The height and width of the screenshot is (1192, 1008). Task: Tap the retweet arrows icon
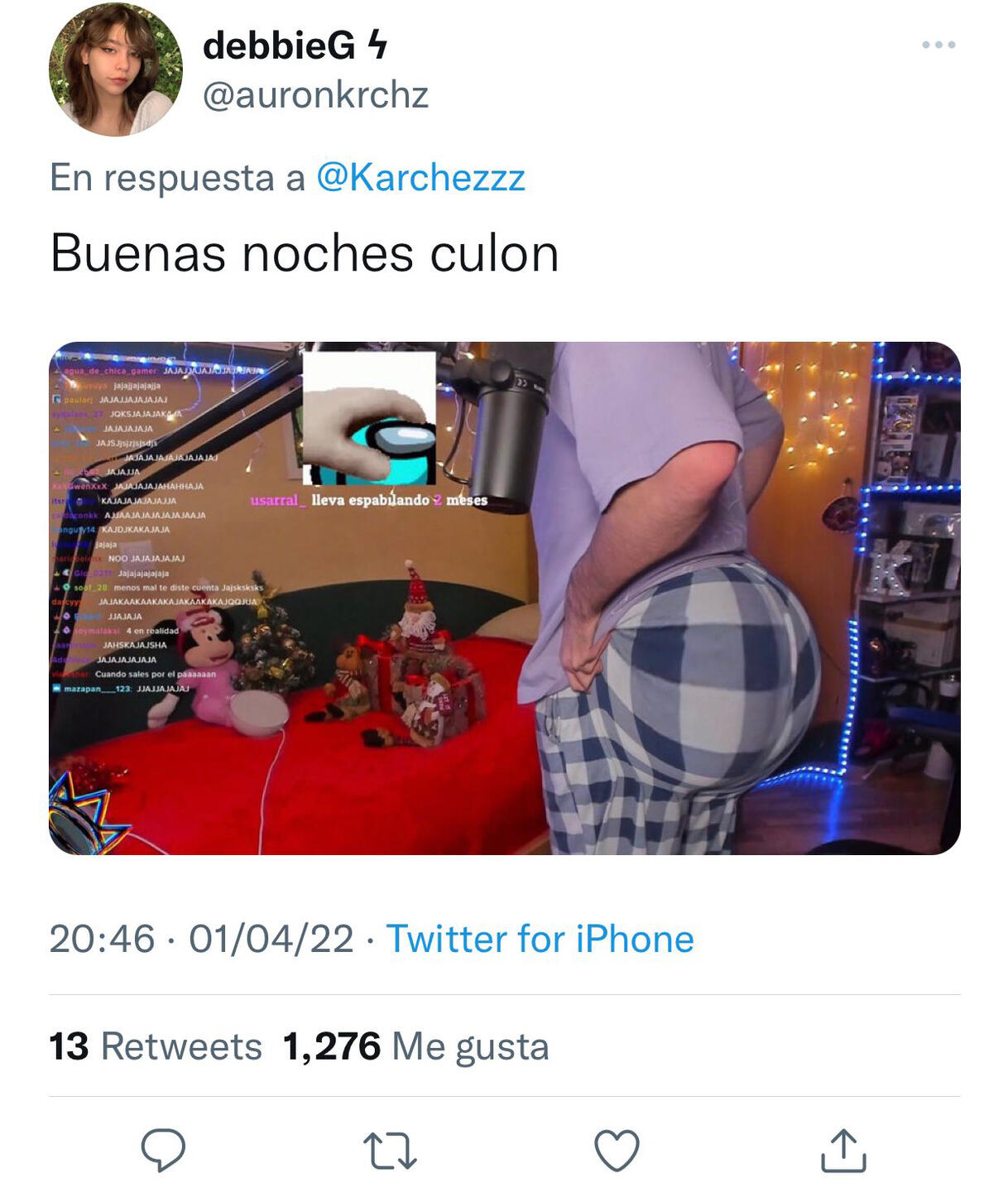pyautogui.click(x=390, y=1151)
